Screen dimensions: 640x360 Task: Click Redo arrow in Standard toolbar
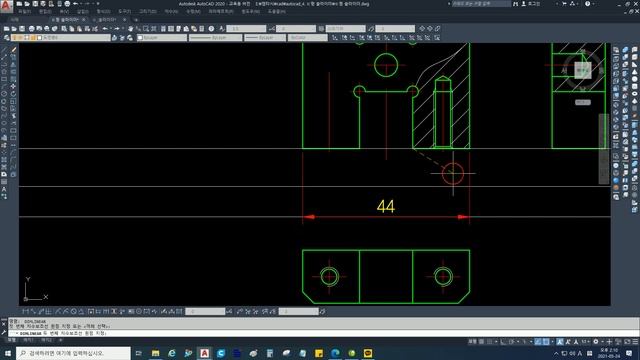click(x=117, y=29)
